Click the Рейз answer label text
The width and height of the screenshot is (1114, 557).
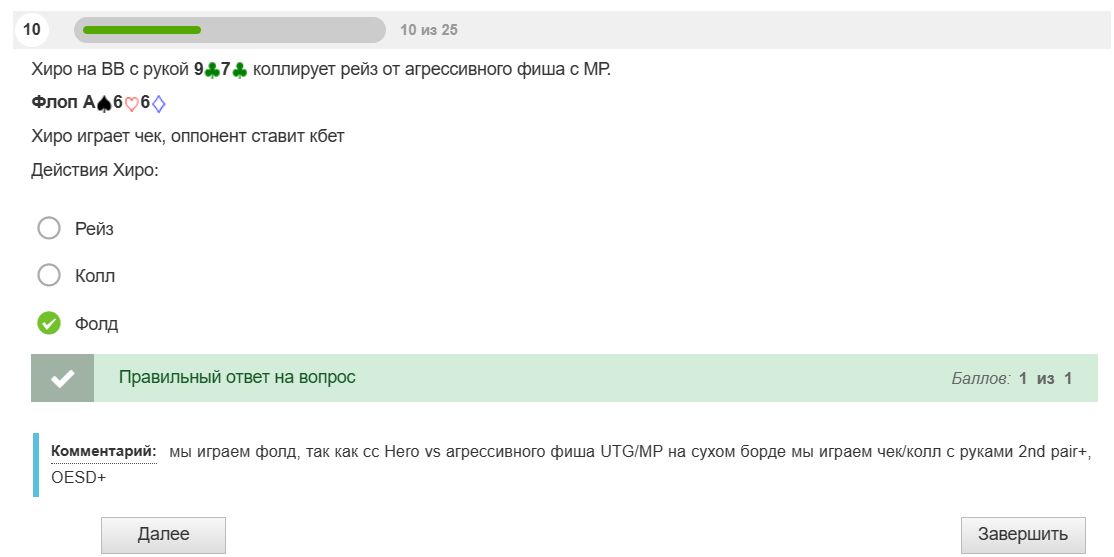[x=94, y=229]
